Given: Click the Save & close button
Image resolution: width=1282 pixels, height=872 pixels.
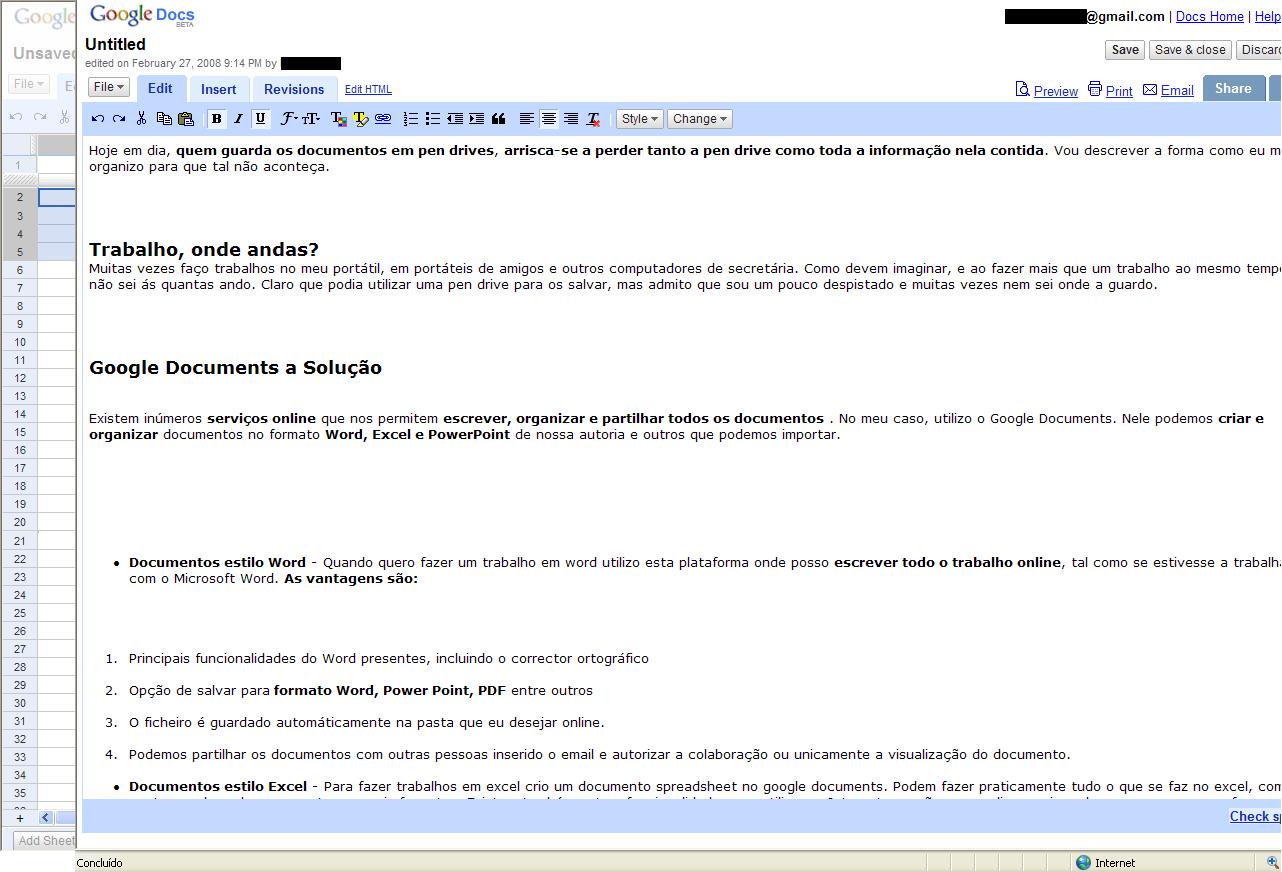Looking at the screenshot, I should [1190, 50].
